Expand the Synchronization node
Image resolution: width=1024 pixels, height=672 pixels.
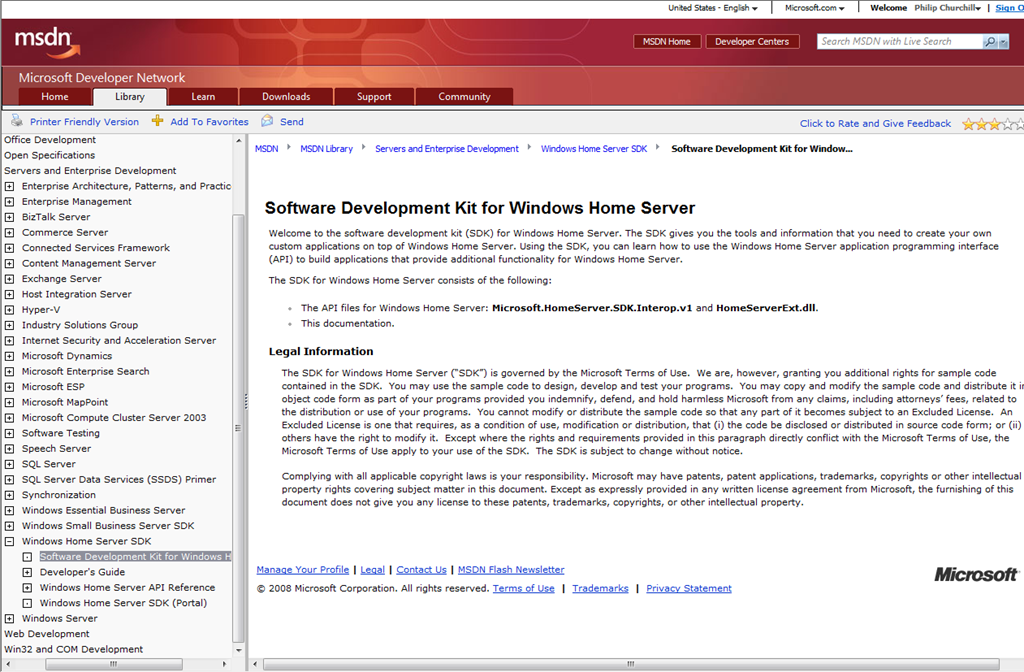[x=9, y=496]
